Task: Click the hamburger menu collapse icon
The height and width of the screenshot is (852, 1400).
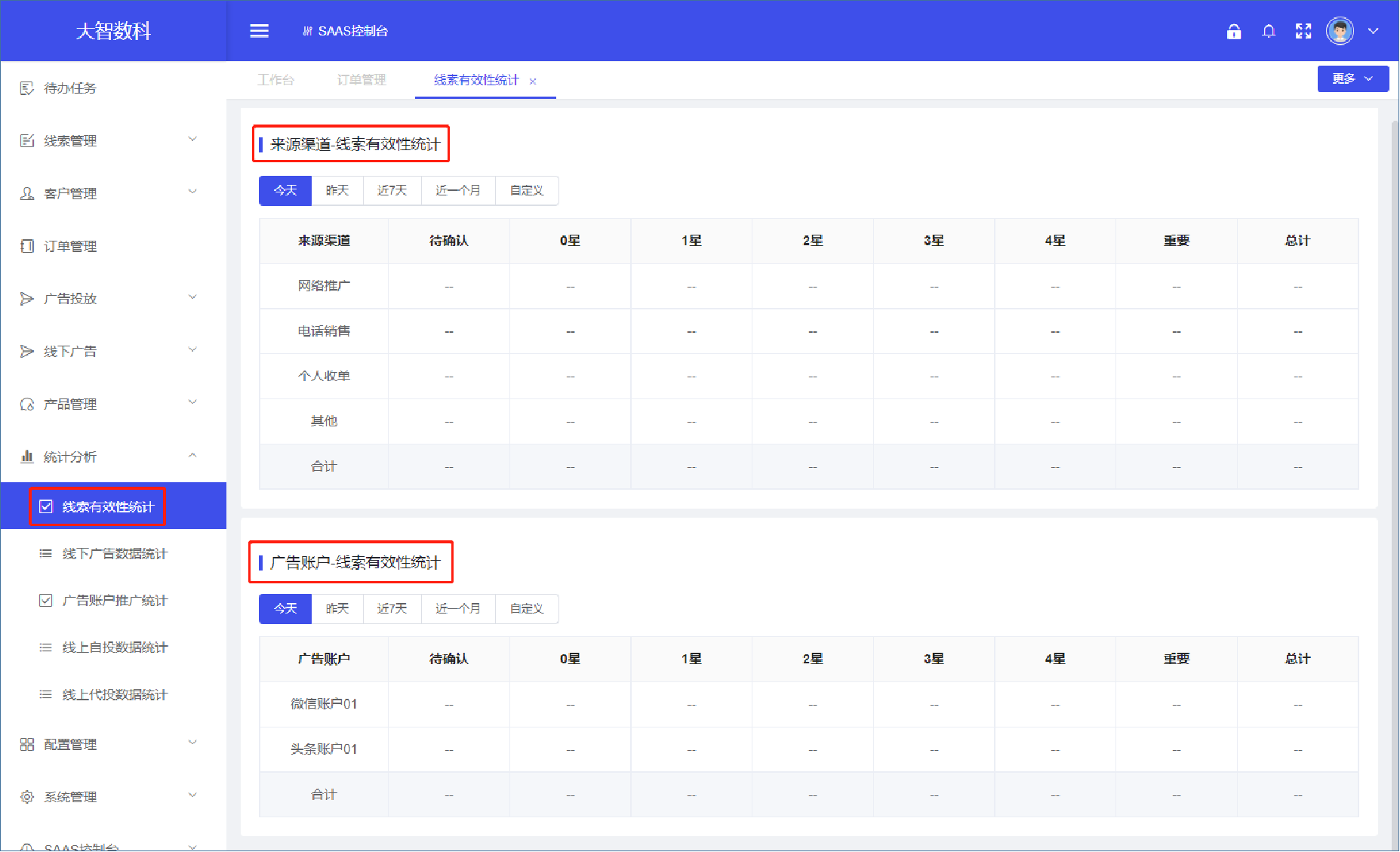Action: pos(259,31)
